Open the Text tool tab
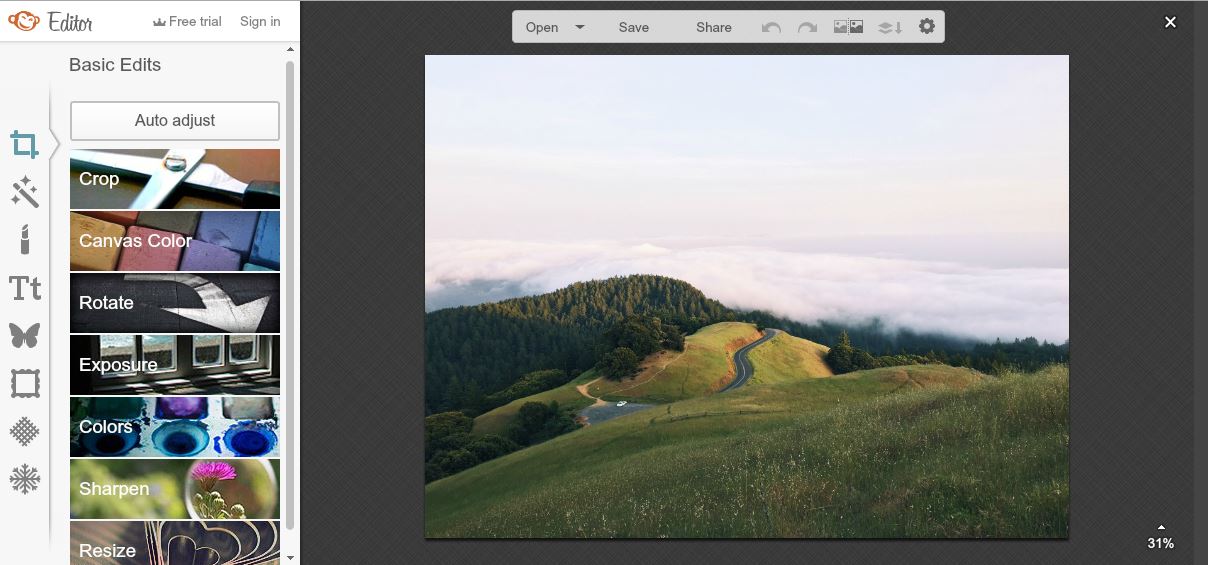This screenshot has height=565, width=1208. [25, 289]
